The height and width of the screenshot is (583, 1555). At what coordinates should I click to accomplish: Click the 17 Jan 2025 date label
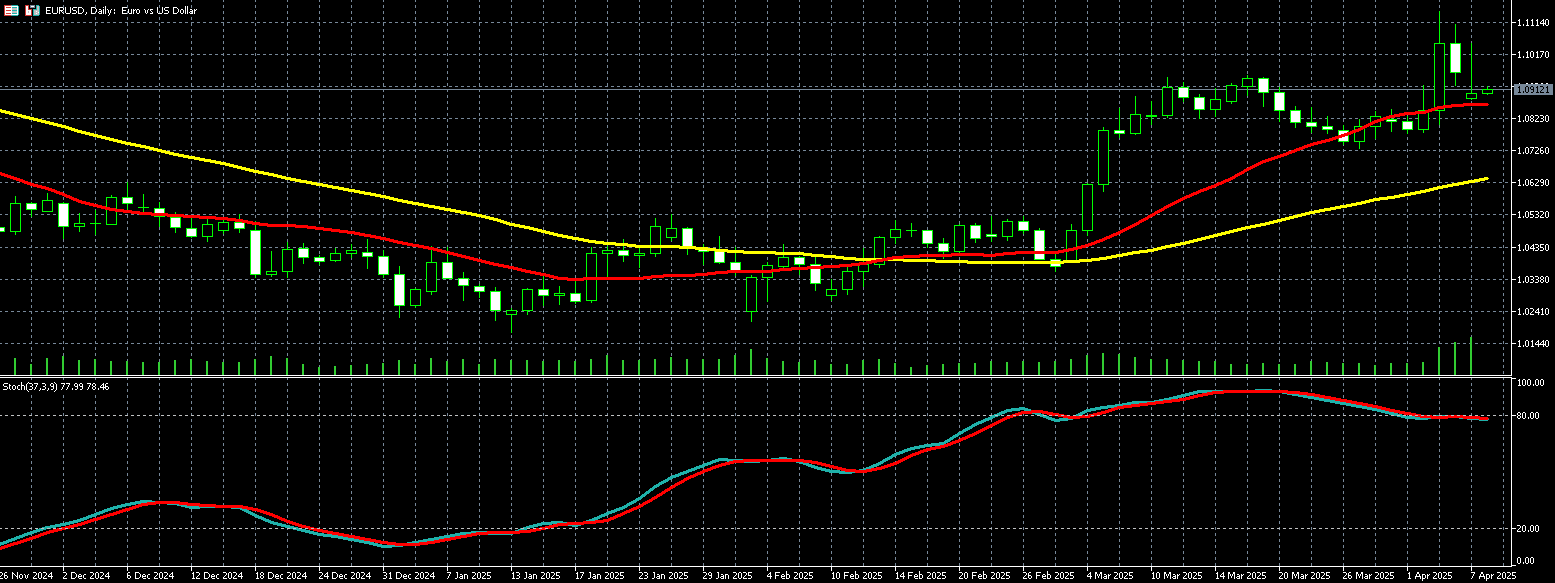click(x=598, y=576)
